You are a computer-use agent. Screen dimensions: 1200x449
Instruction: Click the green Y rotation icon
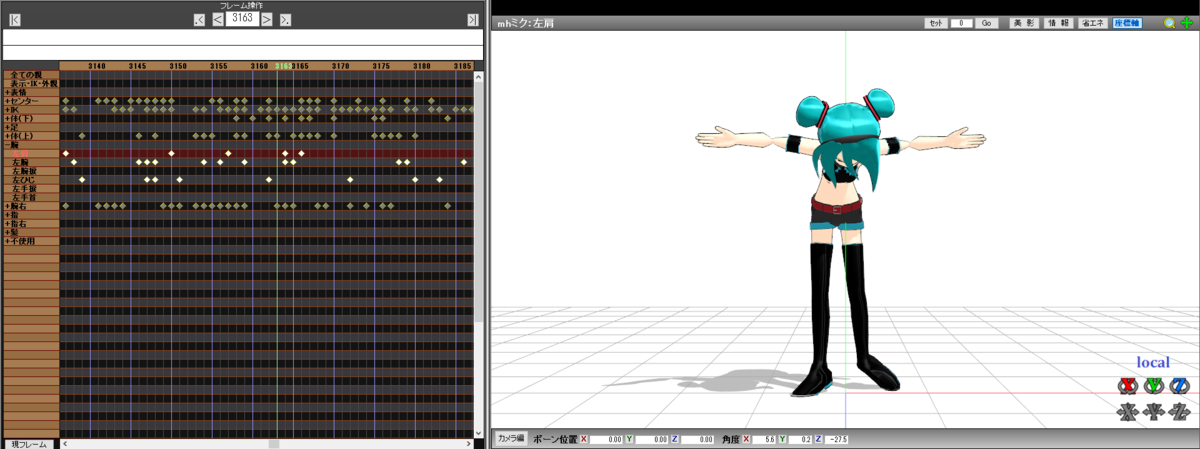1153,385
